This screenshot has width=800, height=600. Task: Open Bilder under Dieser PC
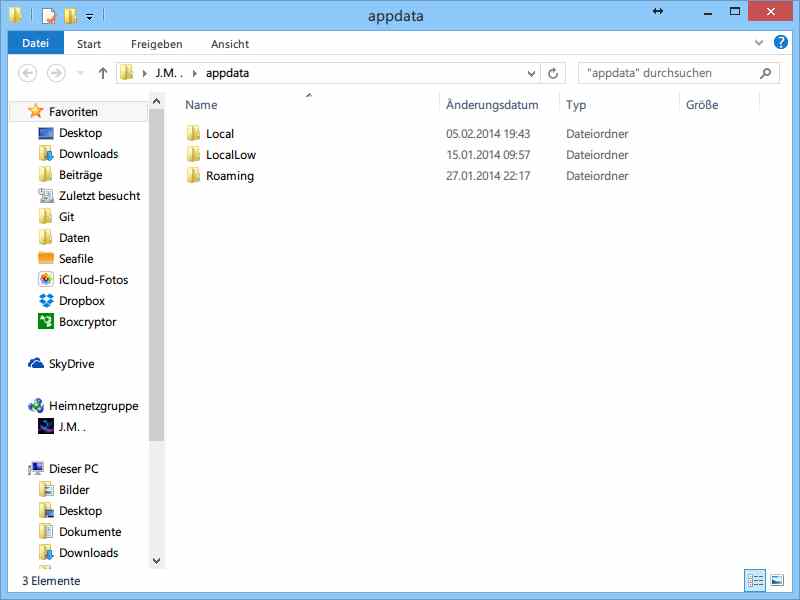coord(74,490)
